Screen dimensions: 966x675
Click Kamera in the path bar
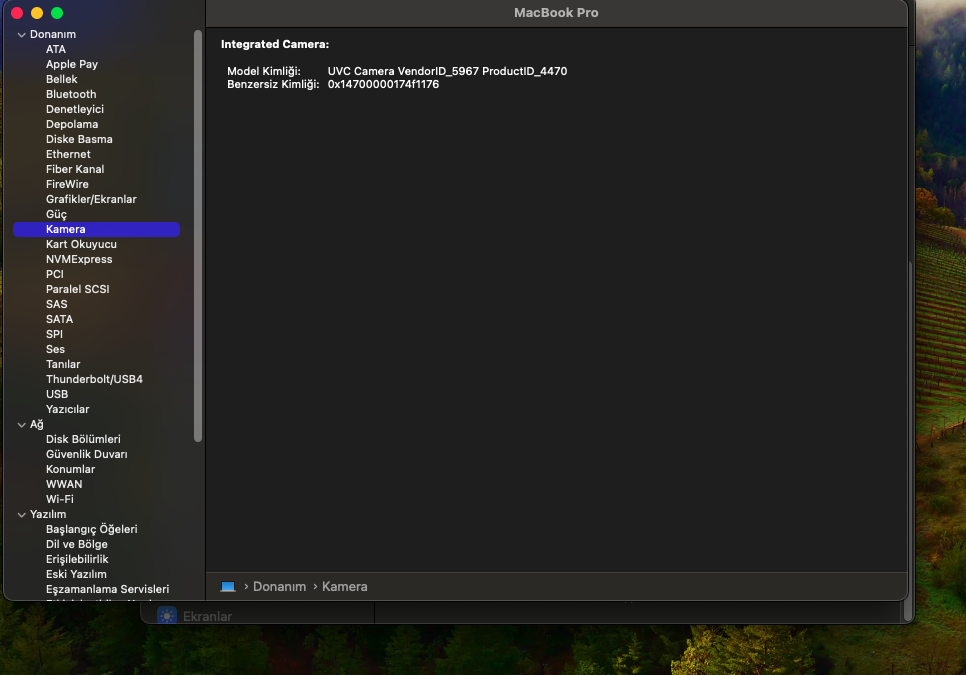click(344, 587)
